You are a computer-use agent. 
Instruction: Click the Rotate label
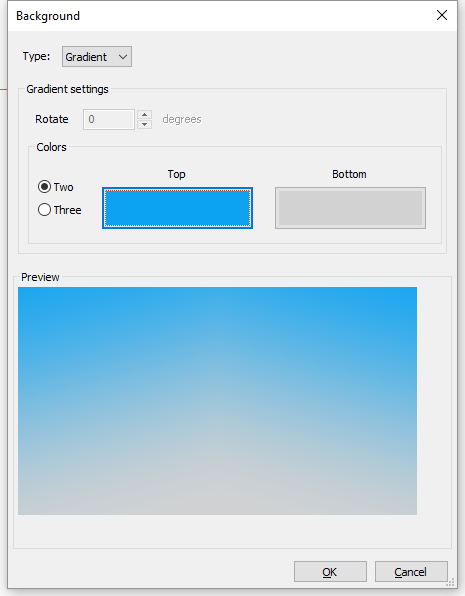[x=52, y=119]
